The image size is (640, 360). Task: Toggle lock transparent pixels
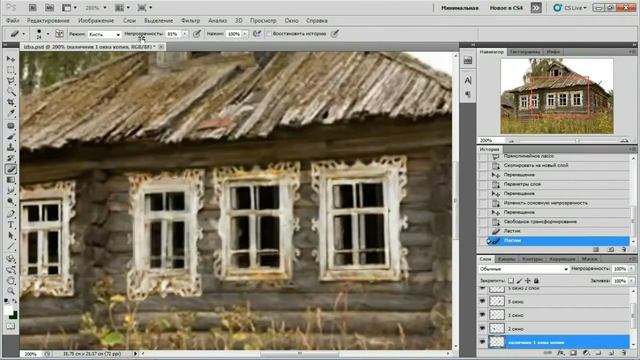pyautogui.click(x=511, y=281)
